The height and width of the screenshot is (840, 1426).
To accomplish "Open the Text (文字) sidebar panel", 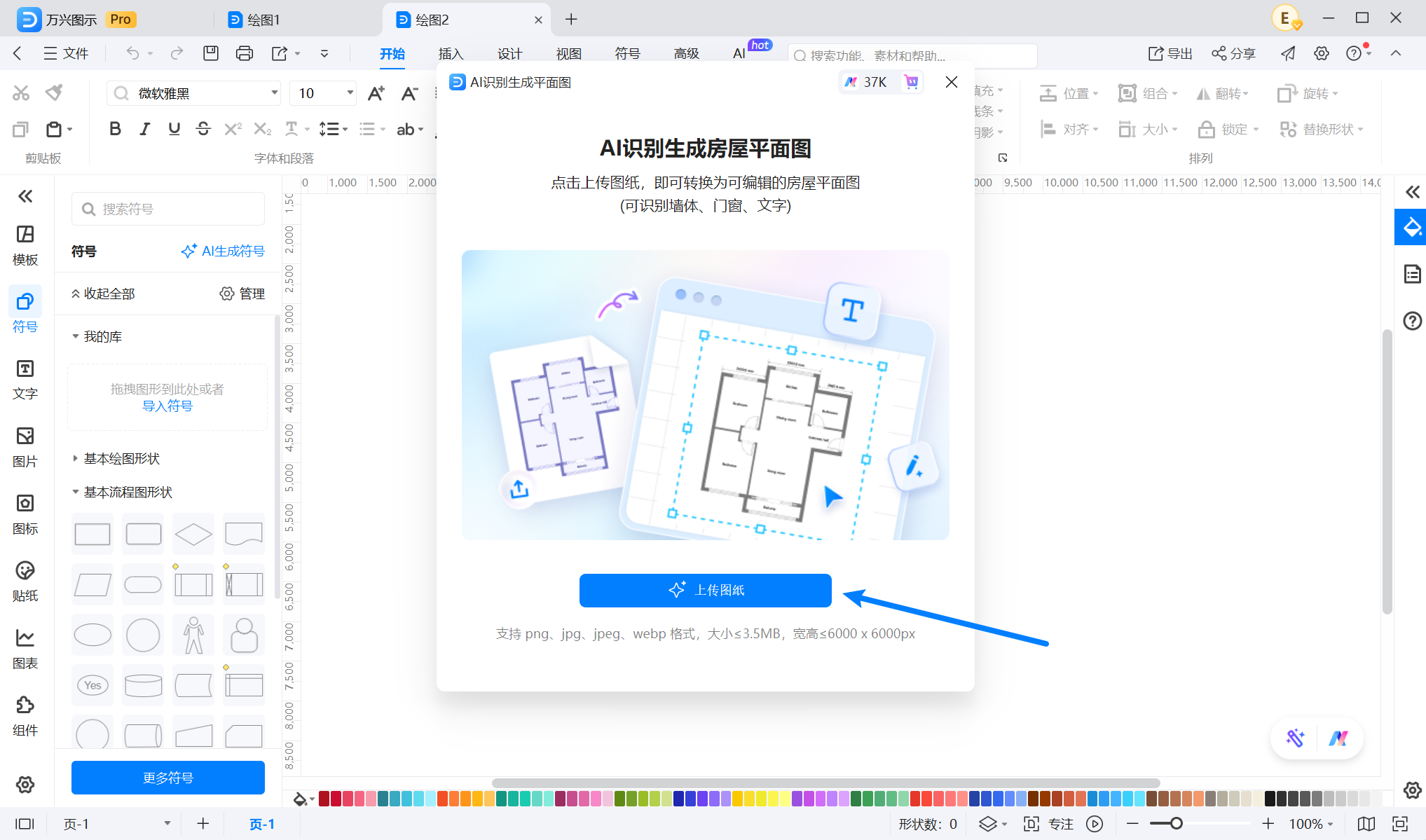I will point(25,380).
